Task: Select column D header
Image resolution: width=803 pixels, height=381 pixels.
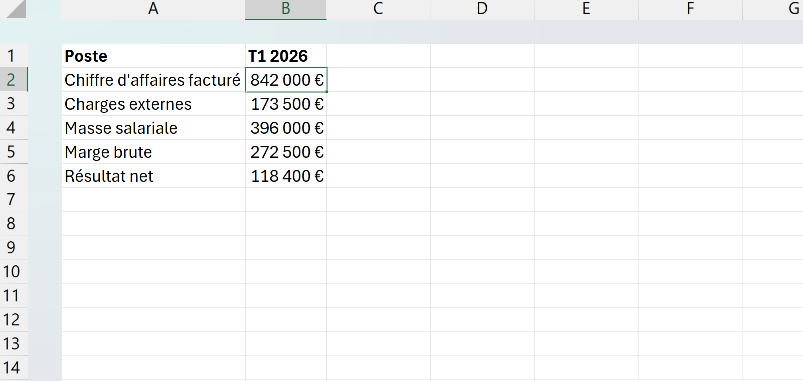Action: click(x=482, y=9)
